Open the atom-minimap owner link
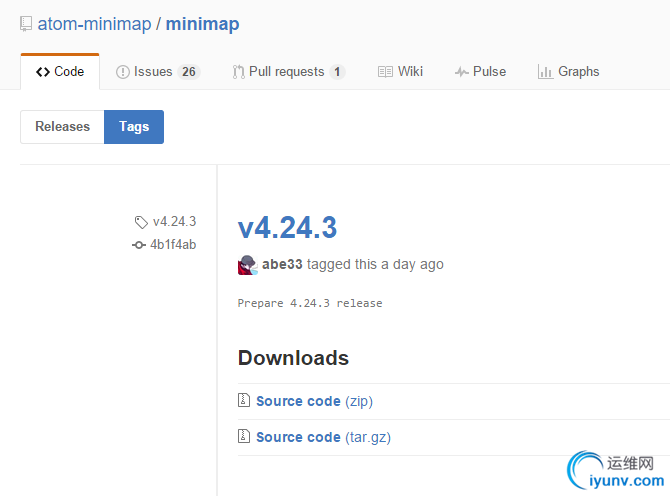This screenshot has height=497, width=670. pos(93,24)
